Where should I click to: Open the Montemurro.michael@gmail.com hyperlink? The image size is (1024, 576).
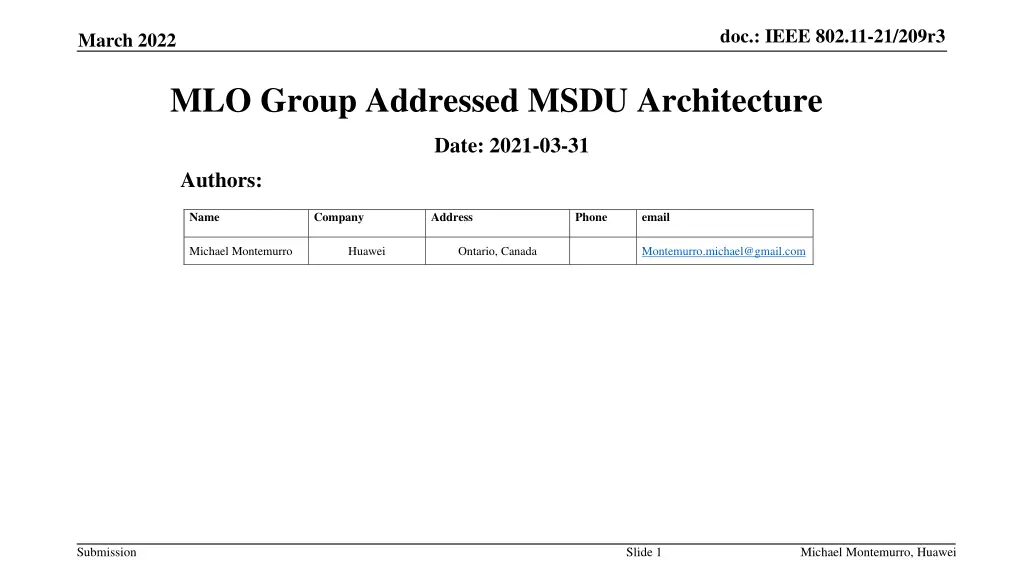[725, 251]
